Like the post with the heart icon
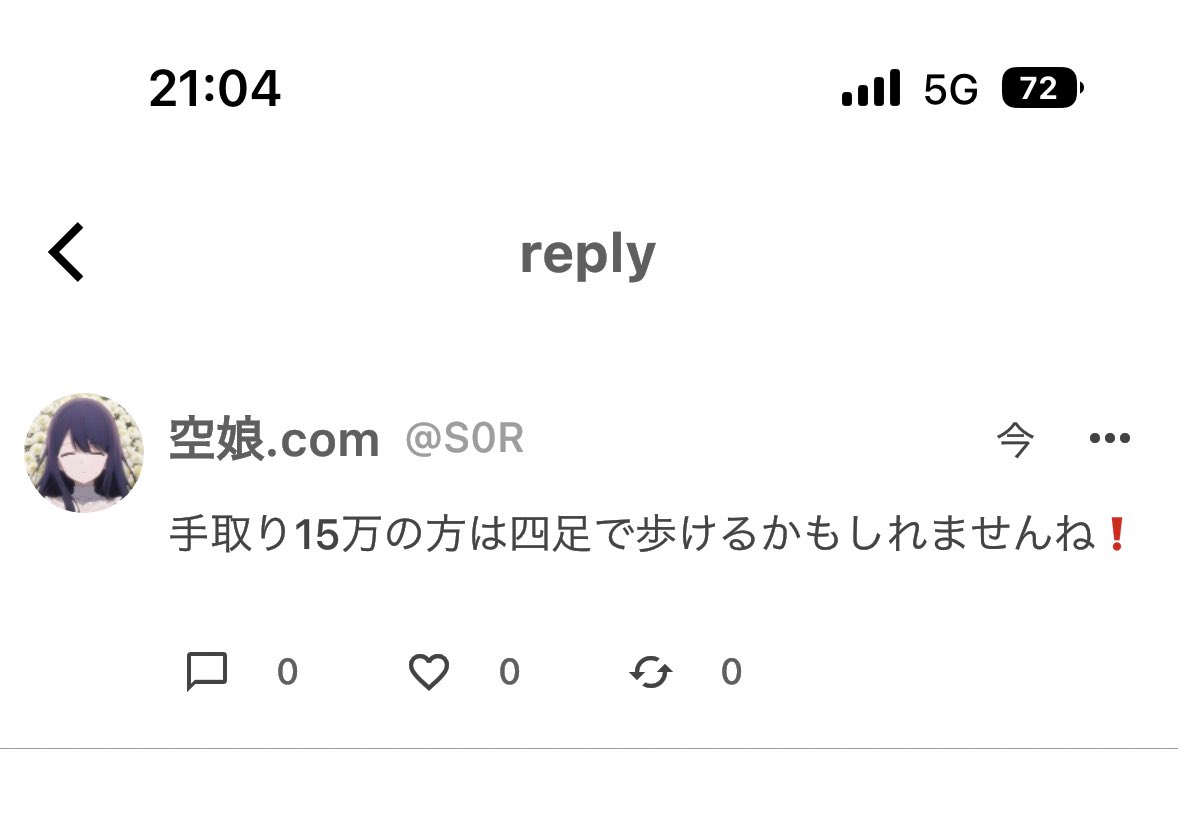The width and height of the screenshot is (1178, 835). coord(429,671)
